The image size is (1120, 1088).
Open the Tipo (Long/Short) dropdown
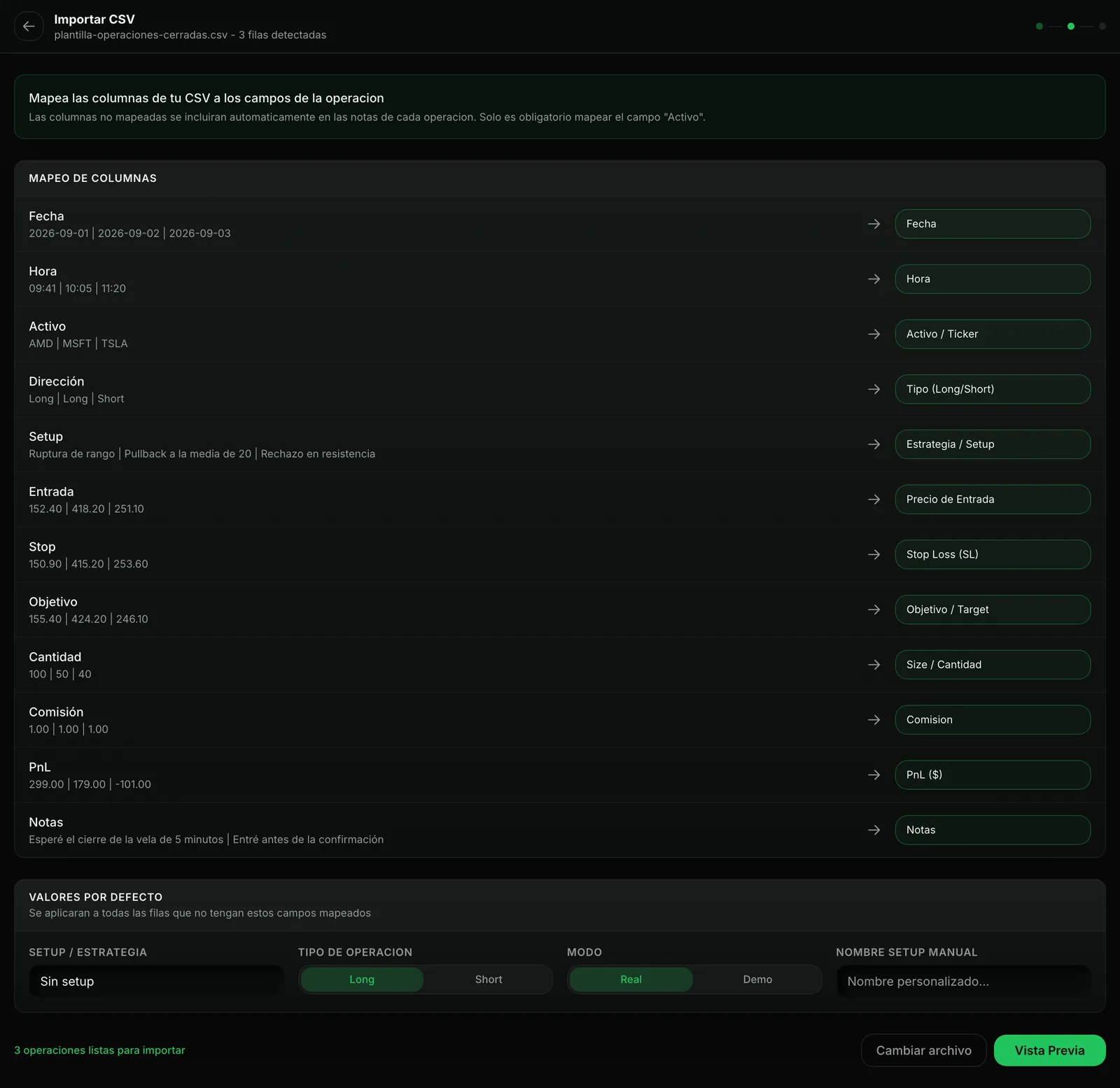pos(993,389)
